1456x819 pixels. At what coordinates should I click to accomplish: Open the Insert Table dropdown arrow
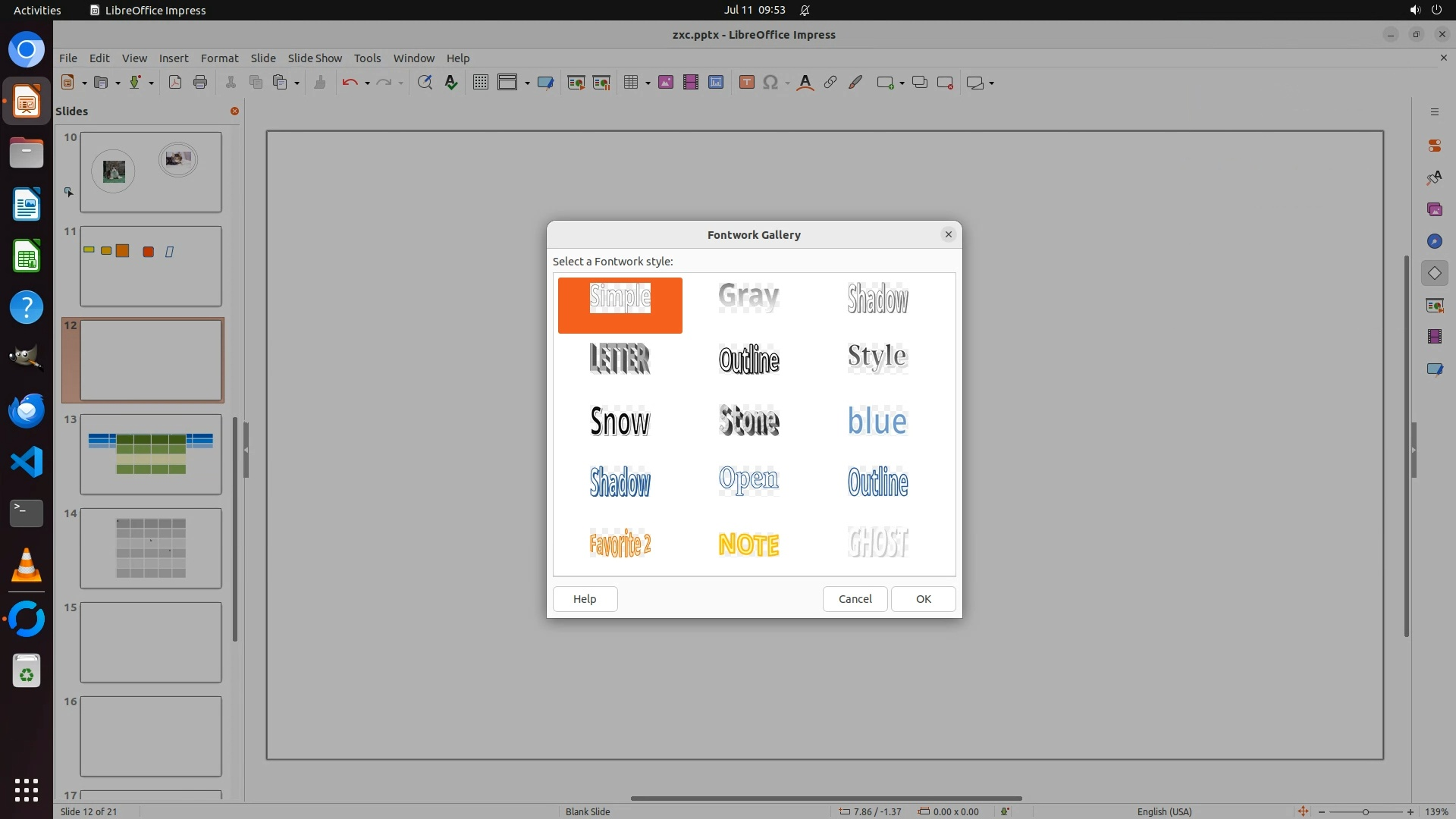click(648, 83)
